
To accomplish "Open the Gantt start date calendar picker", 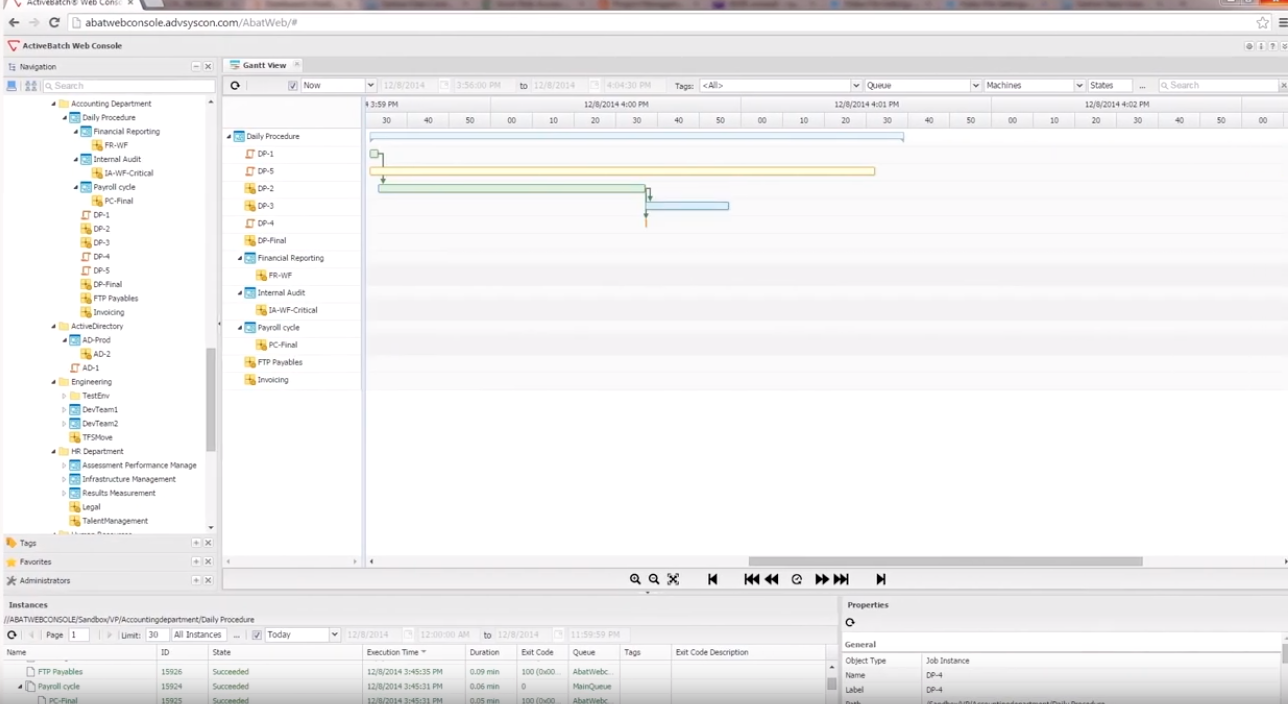I will point(444,86).
